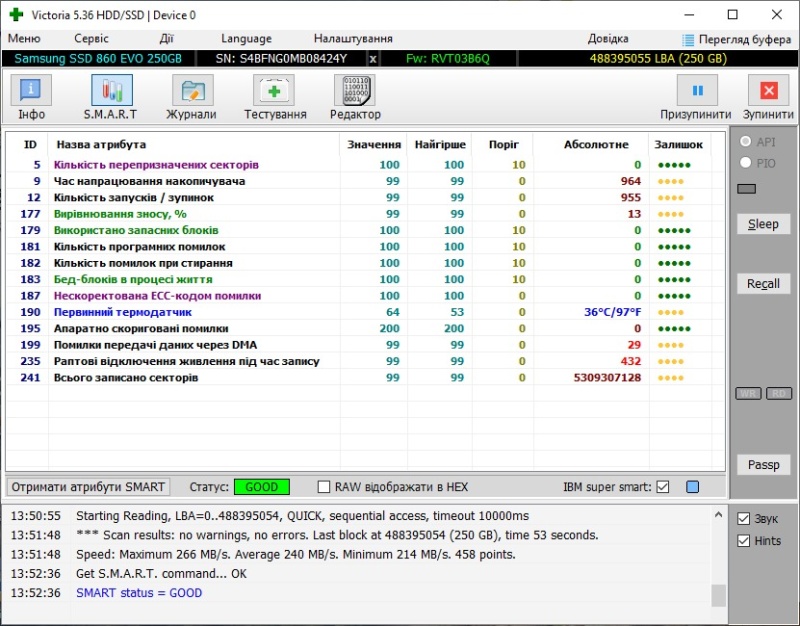Open the Language menu

click(246, 39)
